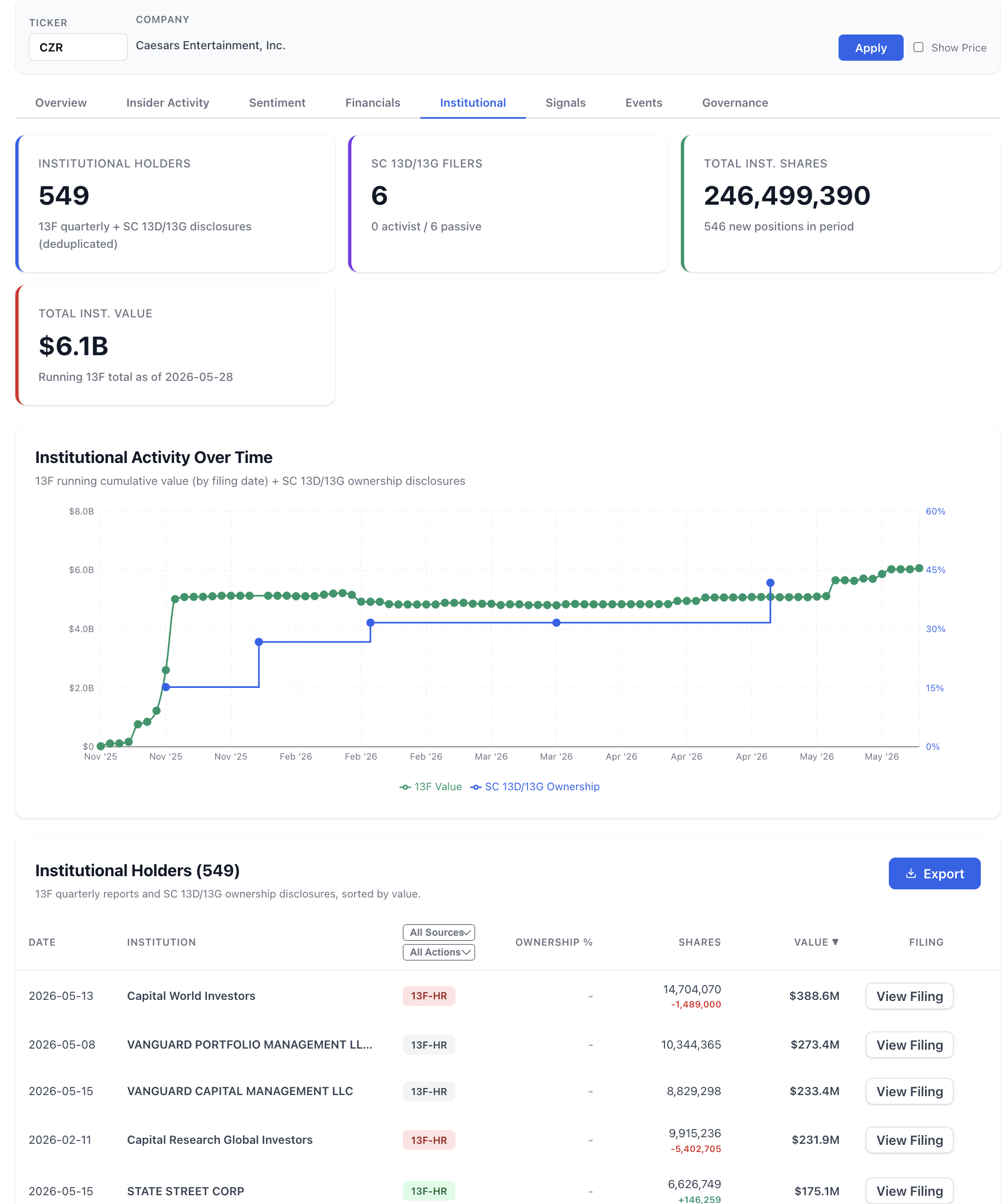Viewport: 1006px width, 1204px height.
Task: Click the 2026-02-11 date cell
Action: 60,1140
